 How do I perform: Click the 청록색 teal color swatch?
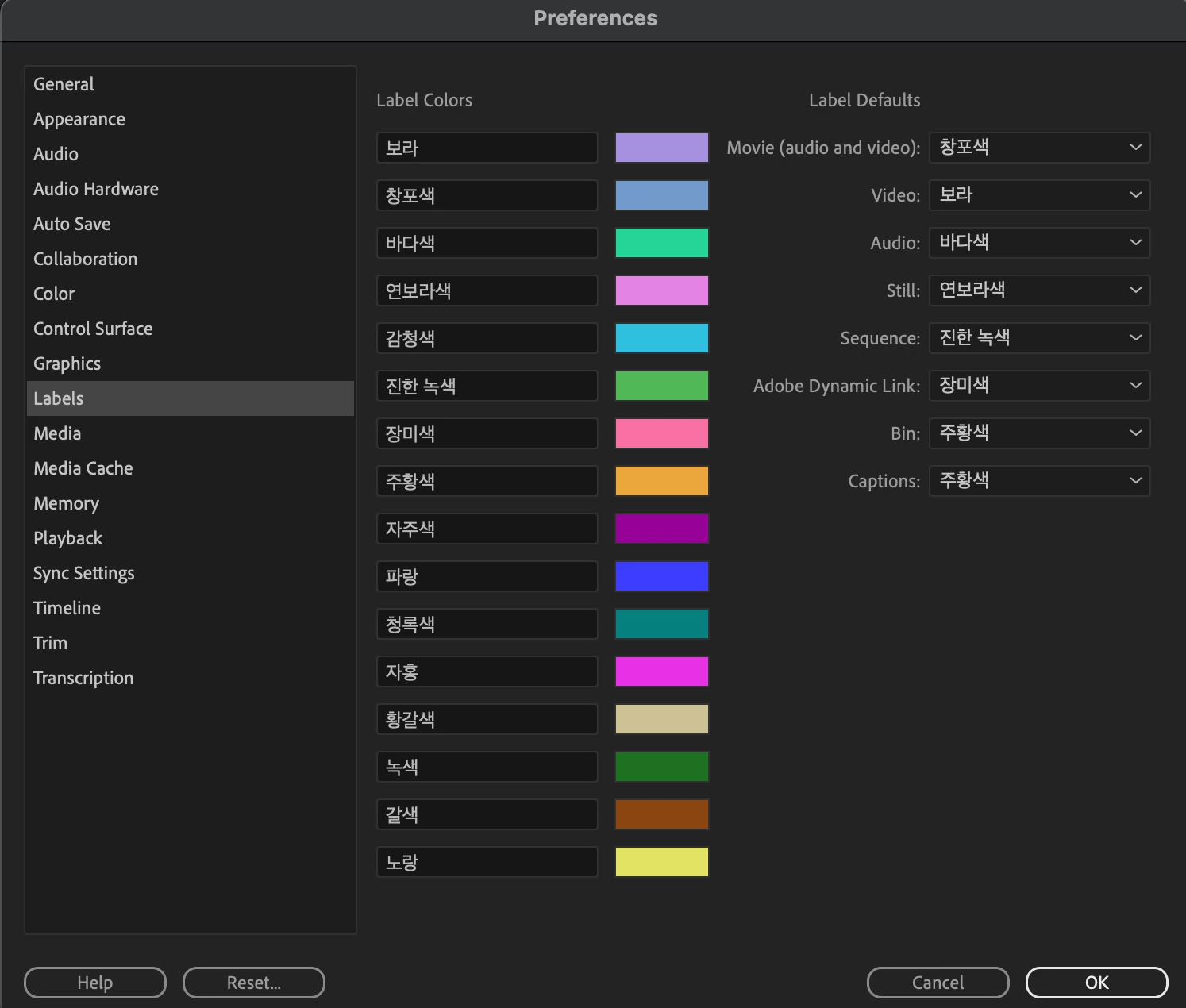tap(662, 624)
